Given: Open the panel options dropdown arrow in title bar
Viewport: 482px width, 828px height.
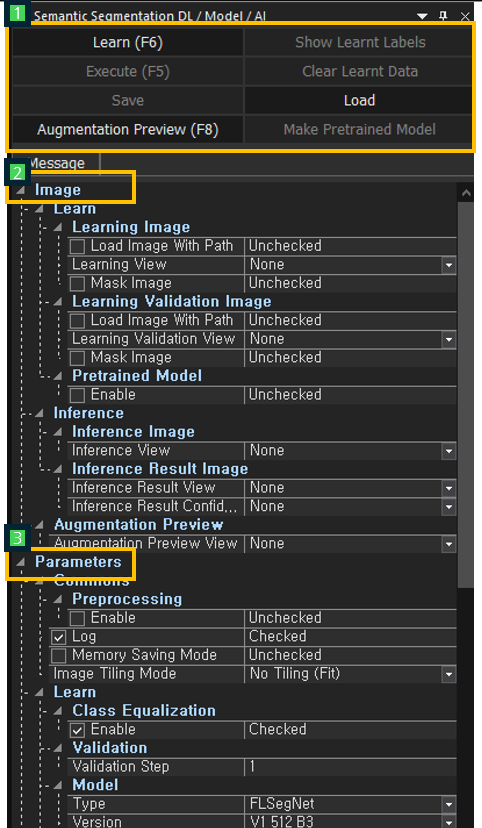Looking at the screenshot, I should (x=422, y=16).
